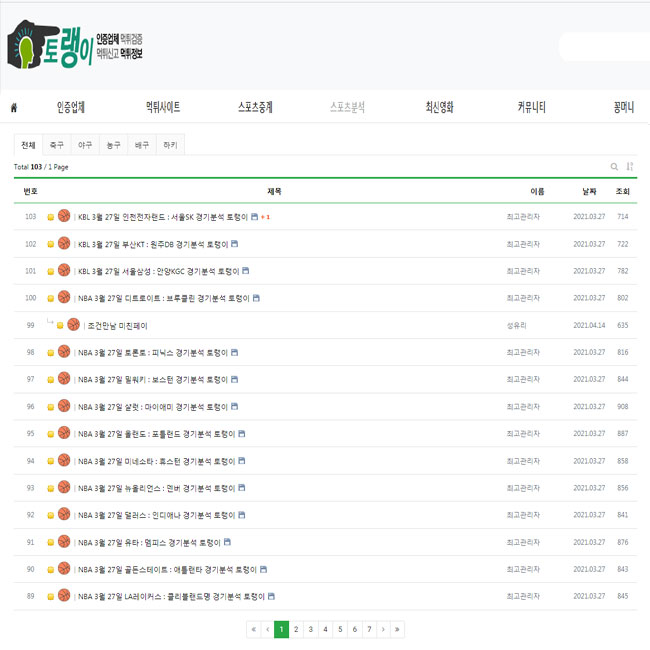Click basketball icon on post 99
Image resolution: width=650 pixels, height=650 pixels.
click(73, 325)
